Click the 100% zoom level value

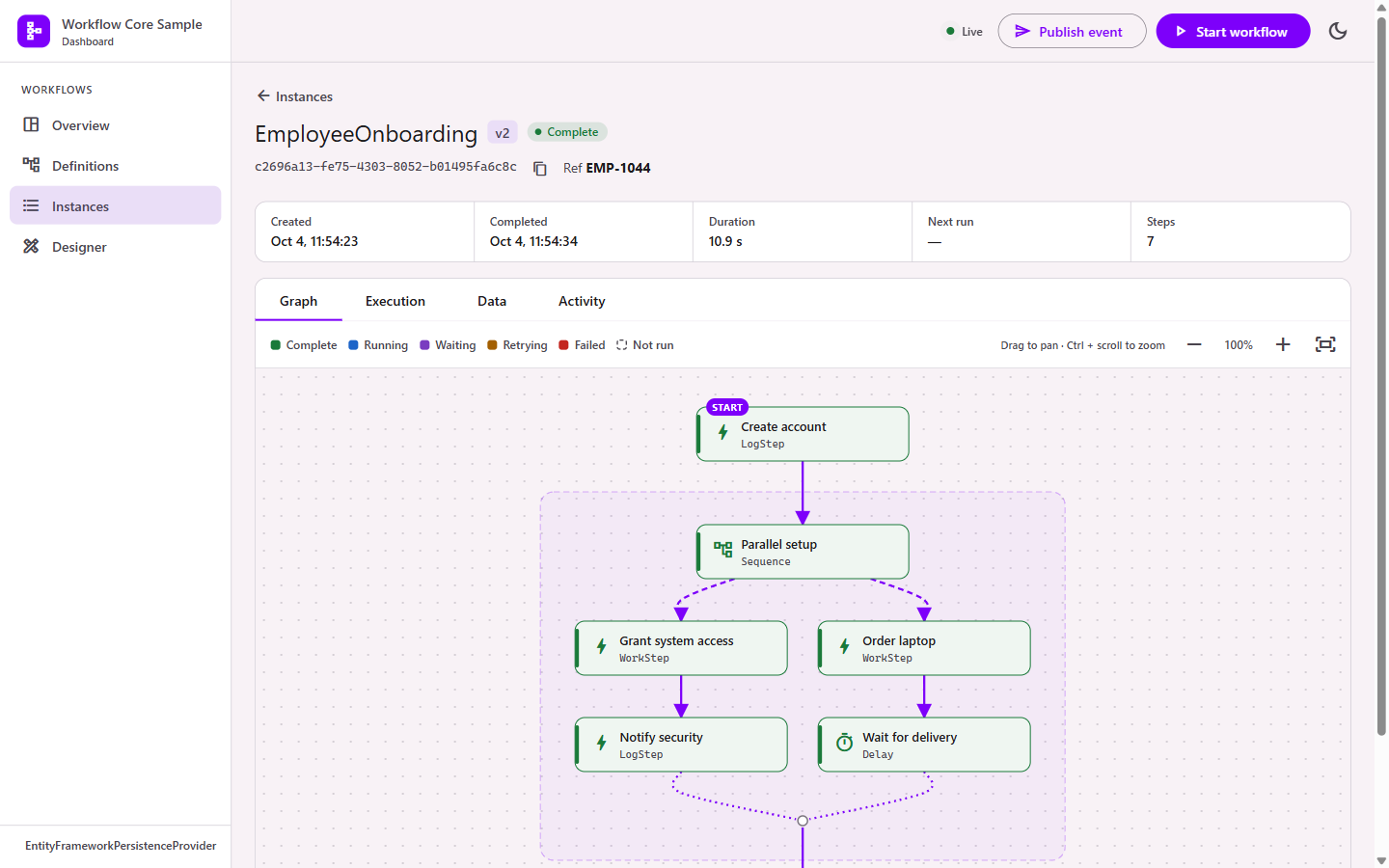click(1239, 345)
